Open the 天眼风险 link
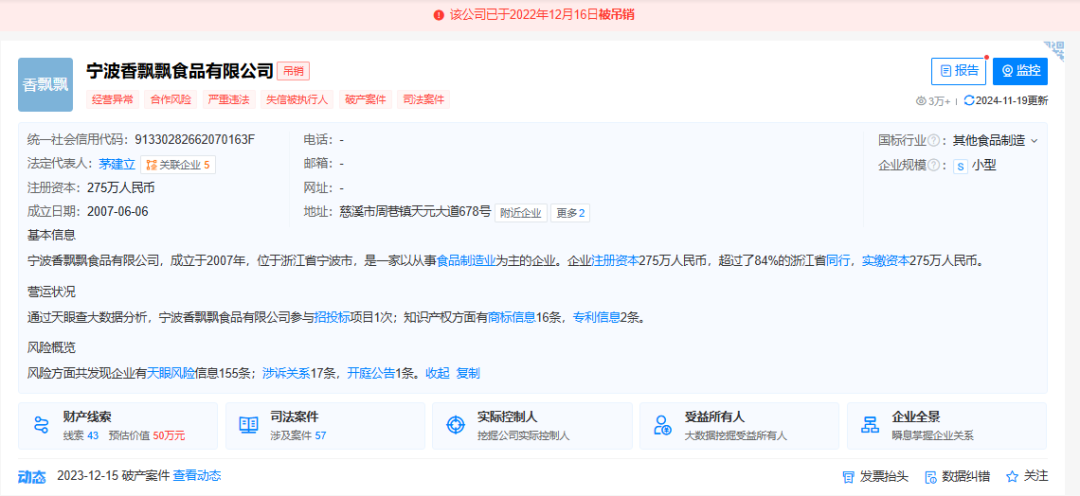Viewport: 1080px width, 496px height. point(171,373)
